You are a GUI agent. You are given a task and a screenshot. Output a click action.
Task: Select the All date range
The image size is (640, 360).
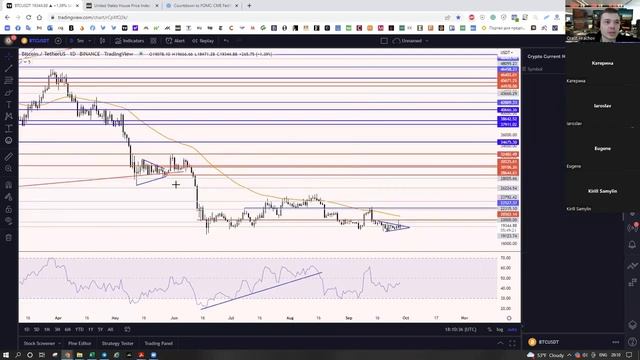click(110, 329)
